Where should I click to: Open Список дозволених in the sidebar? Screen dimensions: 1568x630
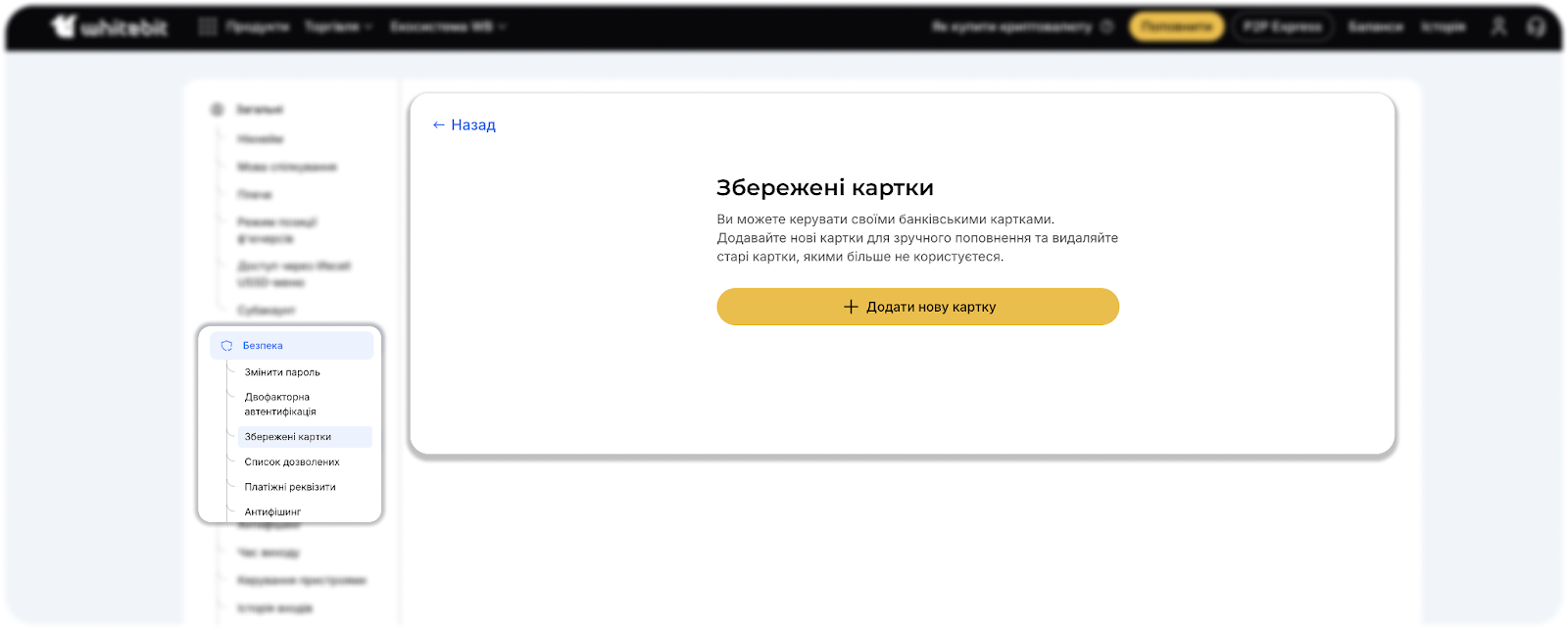click(x=292, y=462)
